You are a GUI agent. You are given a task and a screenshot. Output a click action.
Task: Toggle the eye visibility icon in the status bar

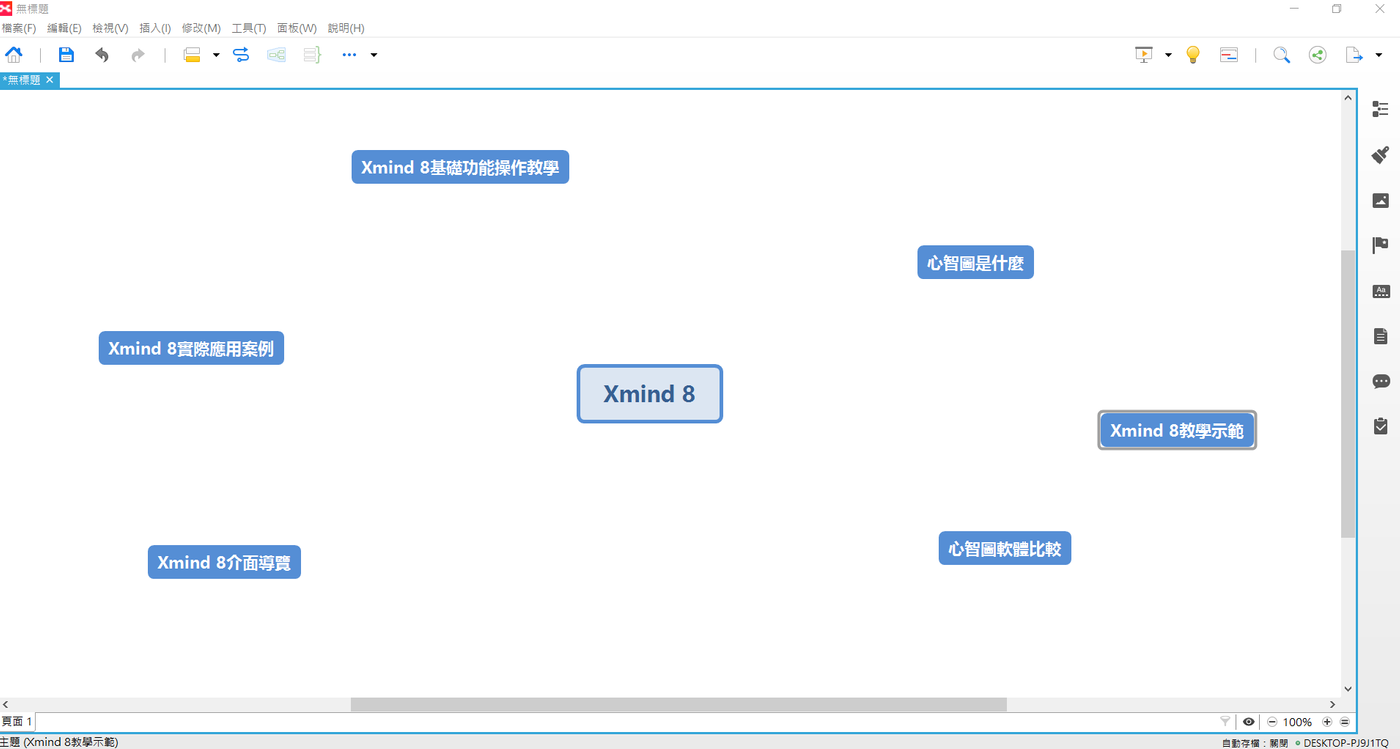point(1249,722)
